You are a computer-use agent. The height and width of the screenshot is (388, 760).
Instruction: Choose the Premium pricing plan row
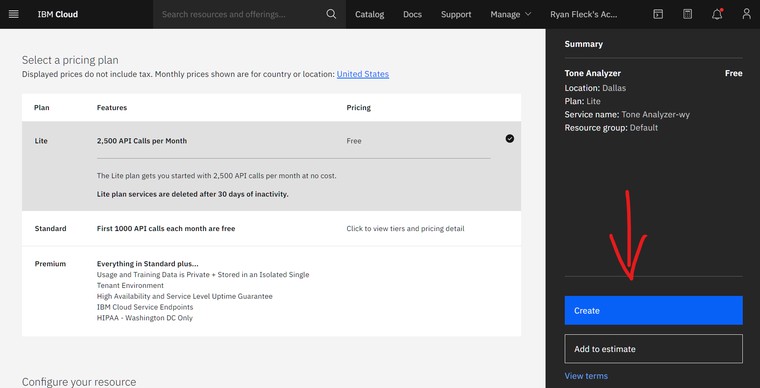(x=271, y=291)
